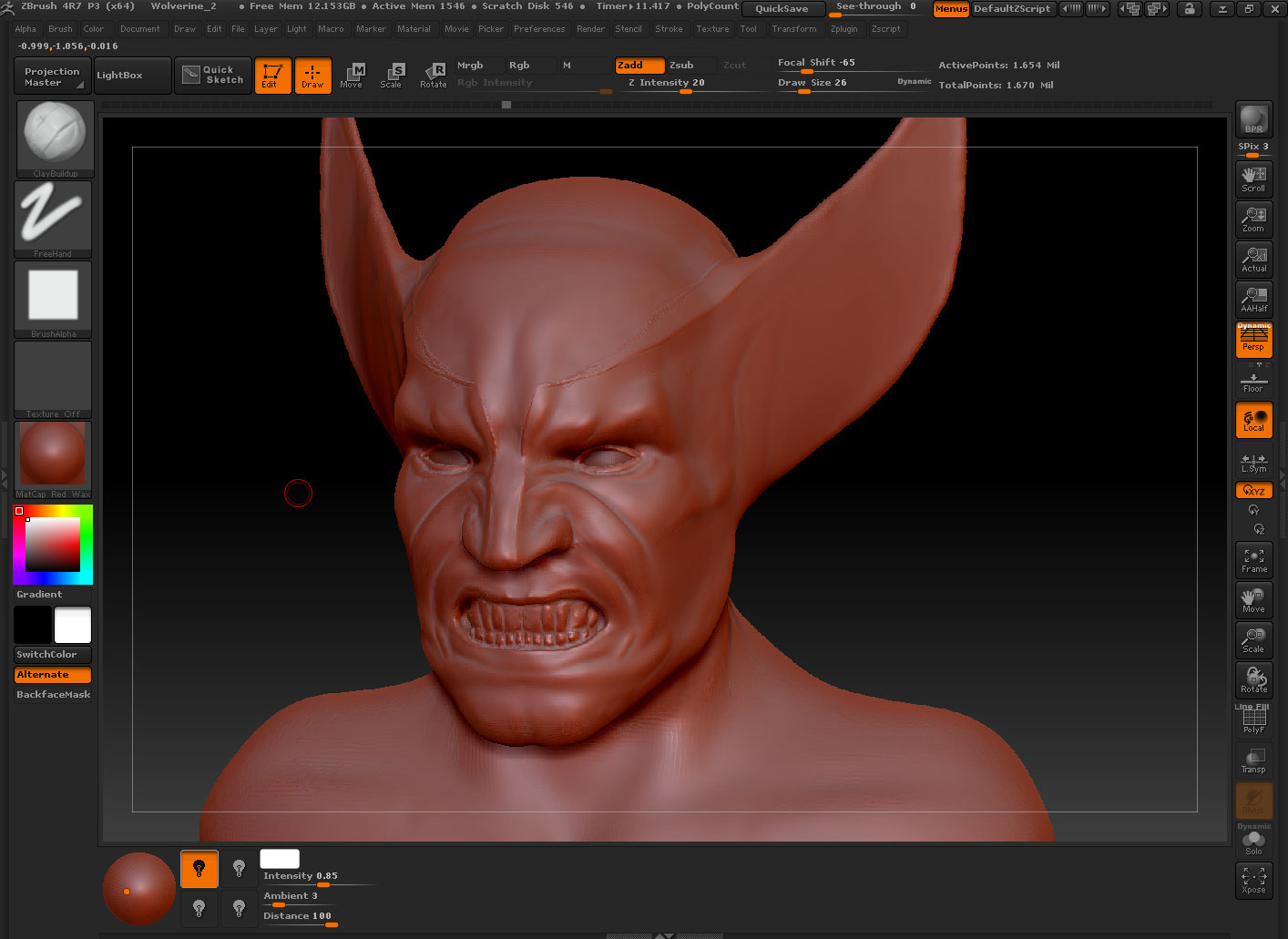Open the Tool menu

tap(749, 29)
